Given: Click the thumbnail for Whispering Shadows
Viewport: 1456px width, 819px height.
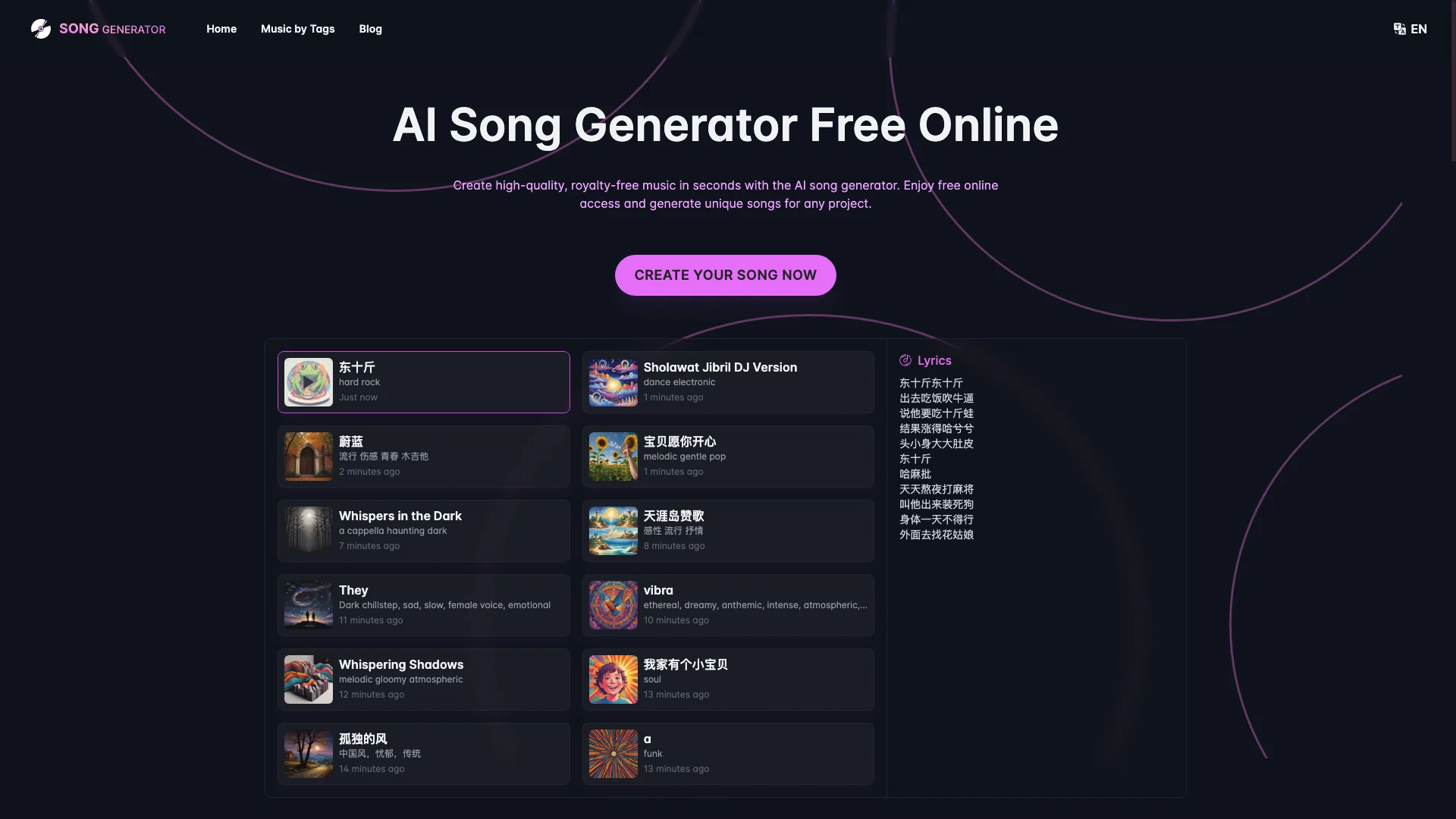Looking at the screenshot, I should (x=307, y=679).
